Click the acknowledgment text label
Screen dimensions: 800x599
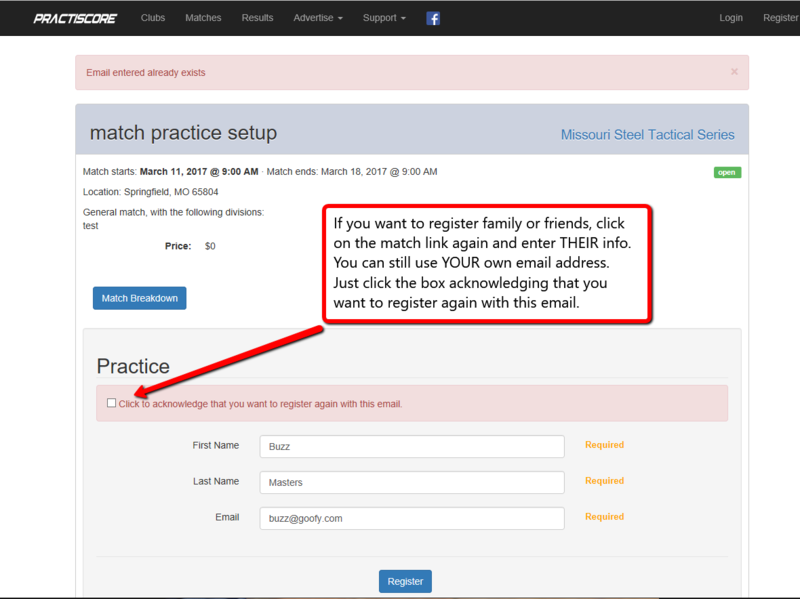click(260, 404)
